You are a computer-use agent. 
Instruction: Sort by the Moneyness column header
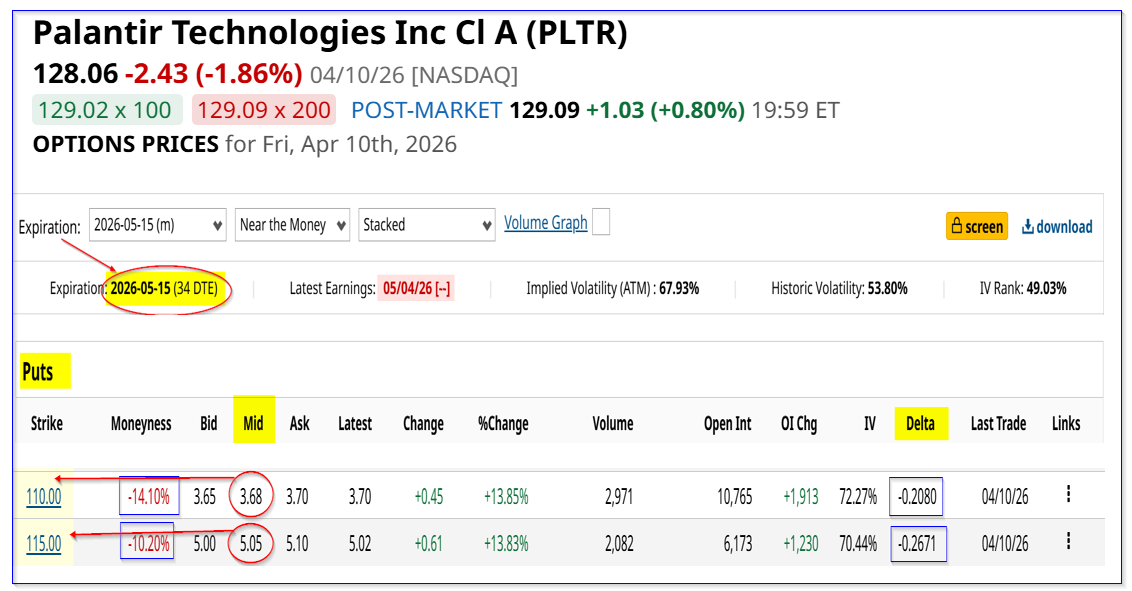click(x=141, y=423)
